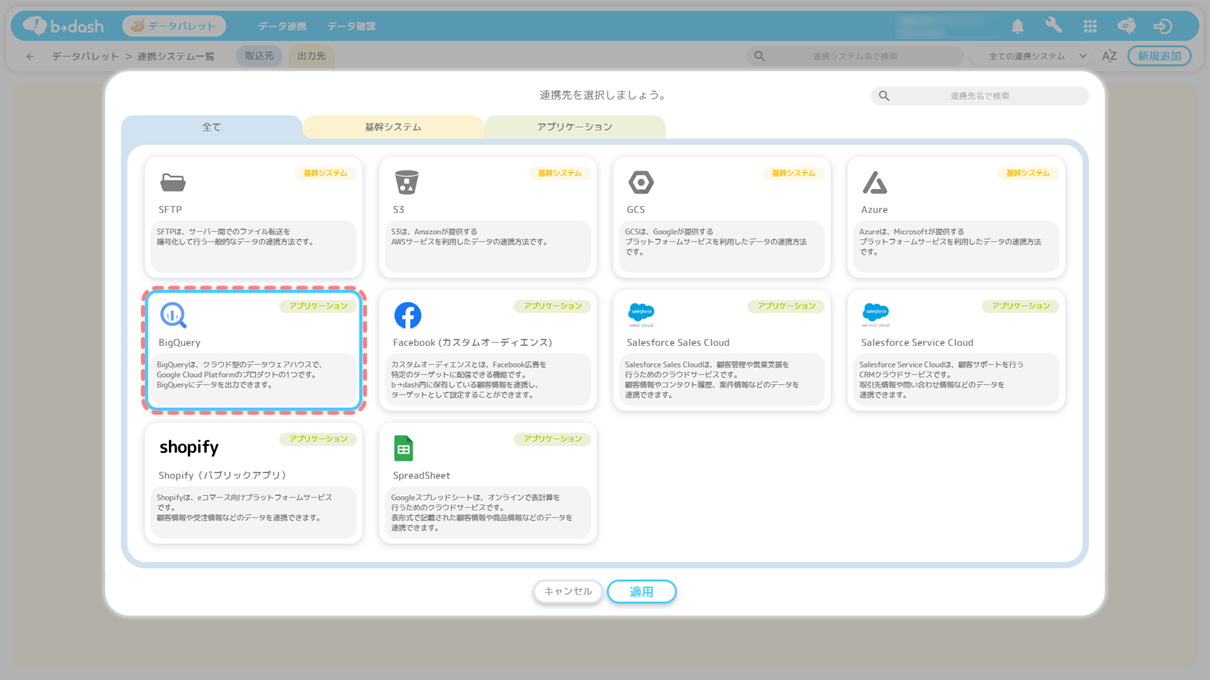Click the AZ sort icon

(x=1109, y=56)
